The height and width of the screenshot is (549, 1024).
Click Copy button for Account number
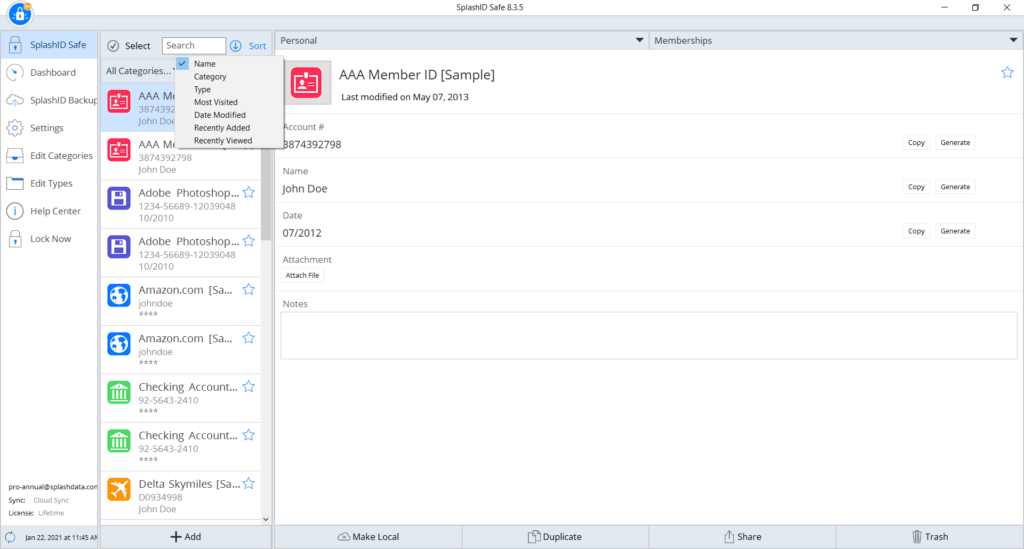(916, 143)
